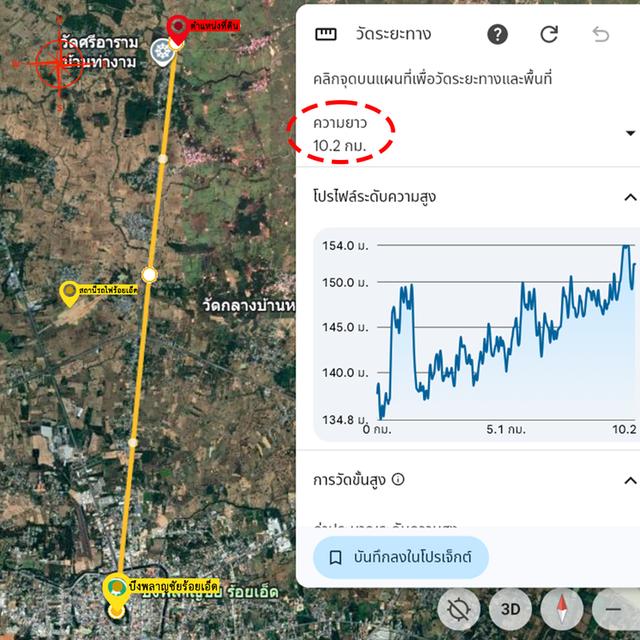Reset measurement with the restart arrow icon

point(549,34)
